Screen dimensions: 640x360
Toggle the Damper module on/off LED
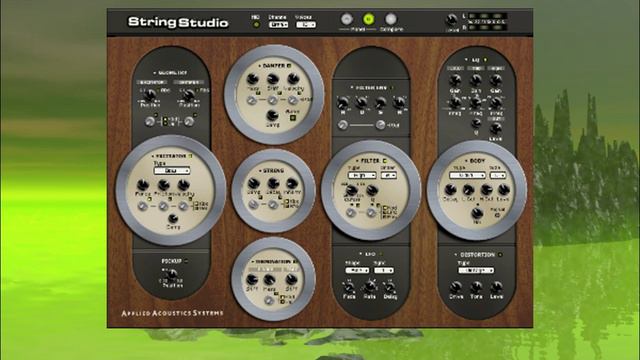(289, 65)
